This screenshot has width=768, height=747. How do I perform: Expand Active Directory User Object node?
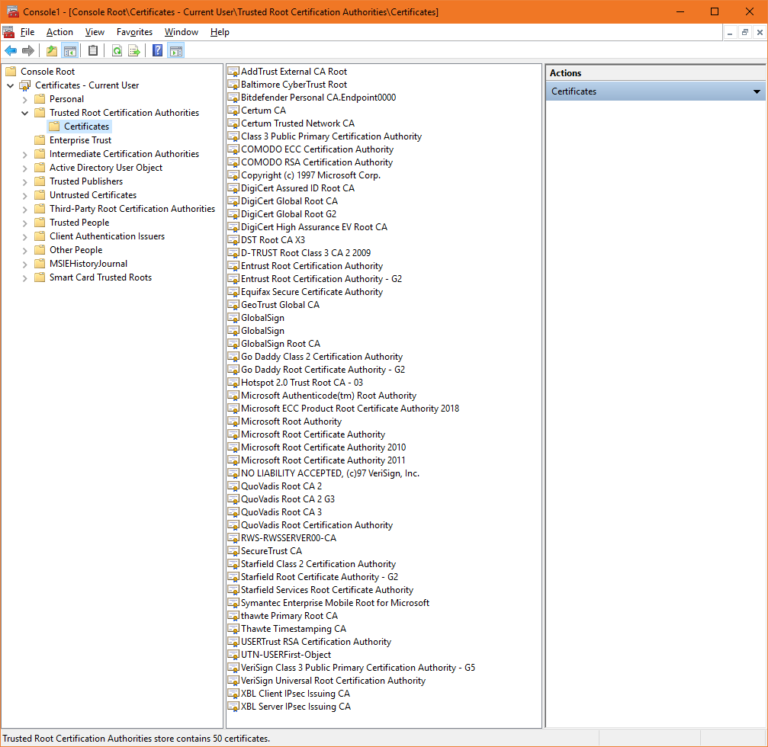tap(25, 168)
